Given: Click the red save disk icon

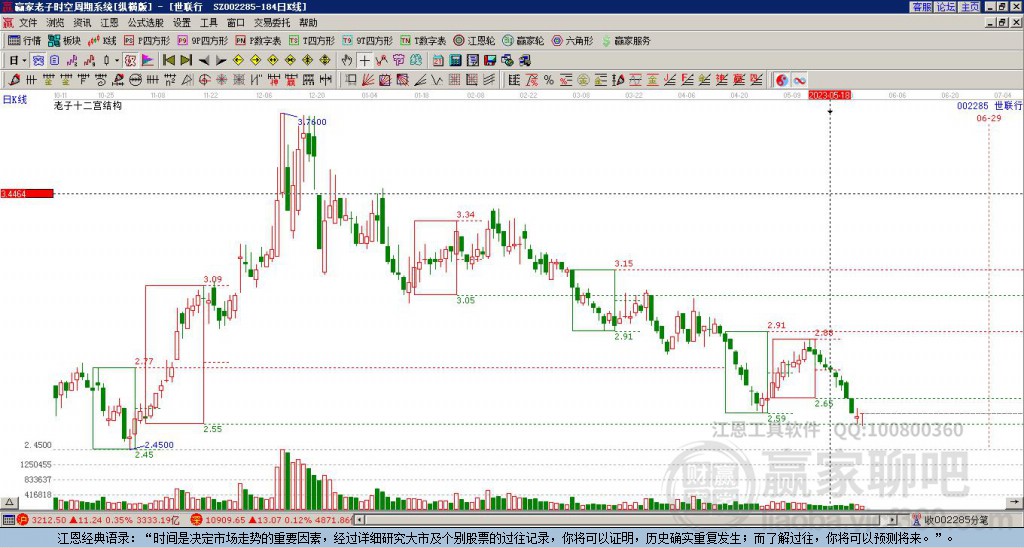Looking at the screenshot, I should [x=490, y=60].
